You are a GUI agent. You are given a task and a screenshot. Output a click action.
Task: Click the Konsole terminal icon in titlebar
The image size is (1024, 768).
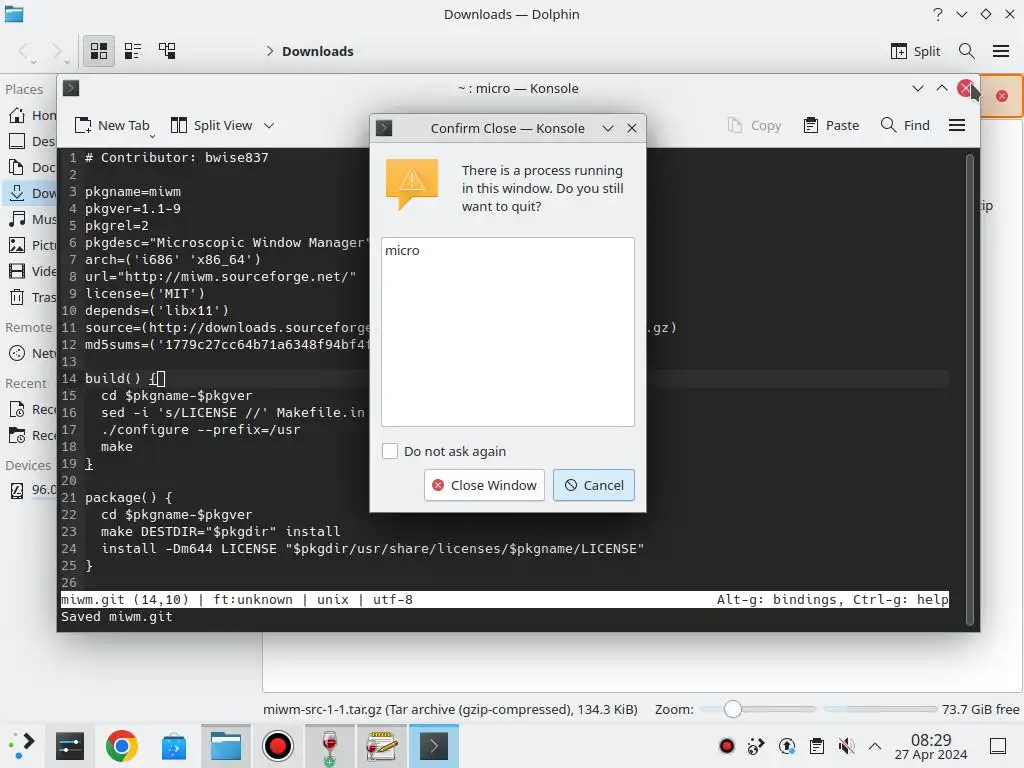click(x=71, y=88)
